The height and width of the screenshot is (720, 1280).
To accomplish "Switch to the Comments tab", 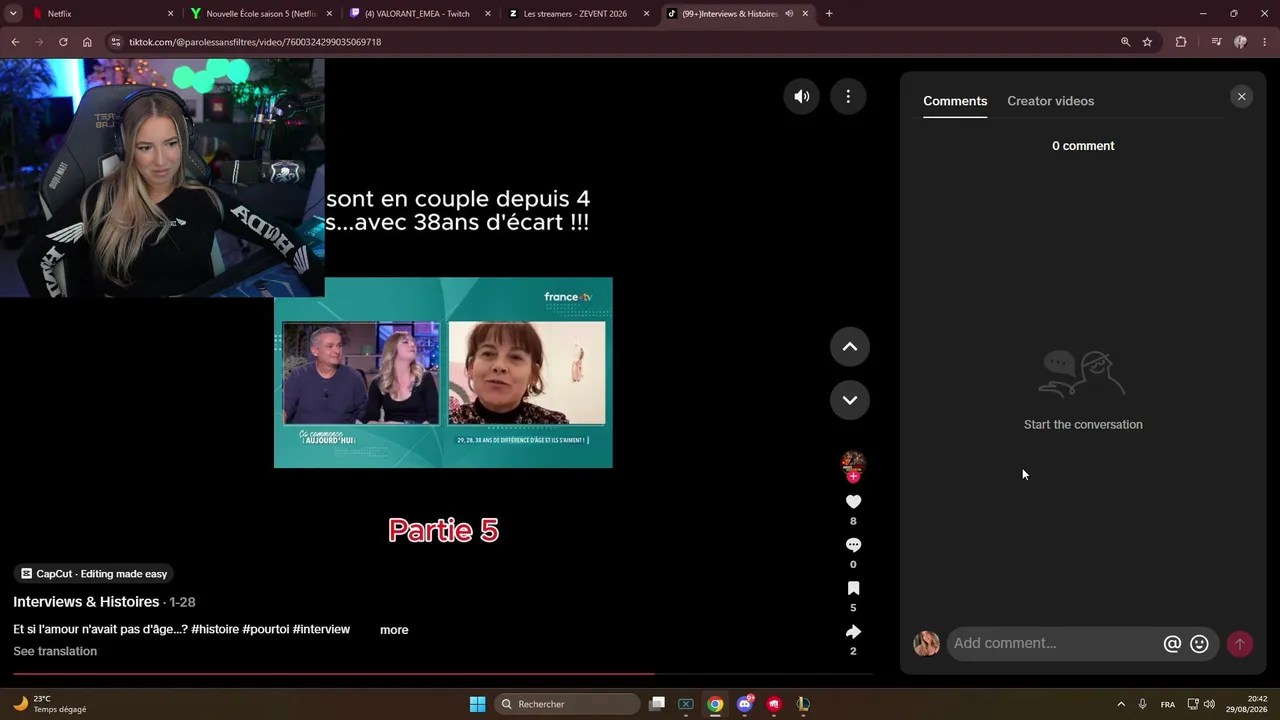I will click(955, 101).
